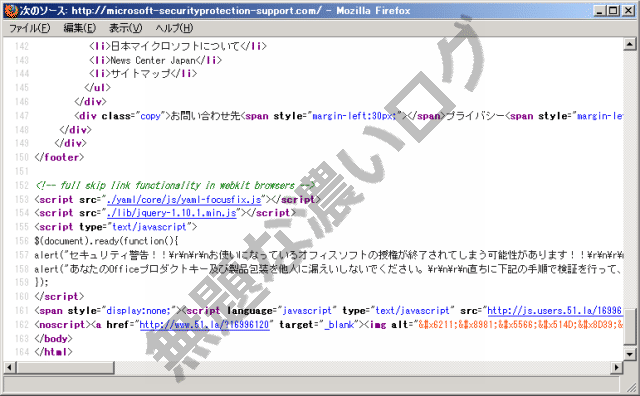The height and width of the screenshot is (396, 640).
Task: Click the News Center Japan list item text
Action: click(x=153, y=60)
